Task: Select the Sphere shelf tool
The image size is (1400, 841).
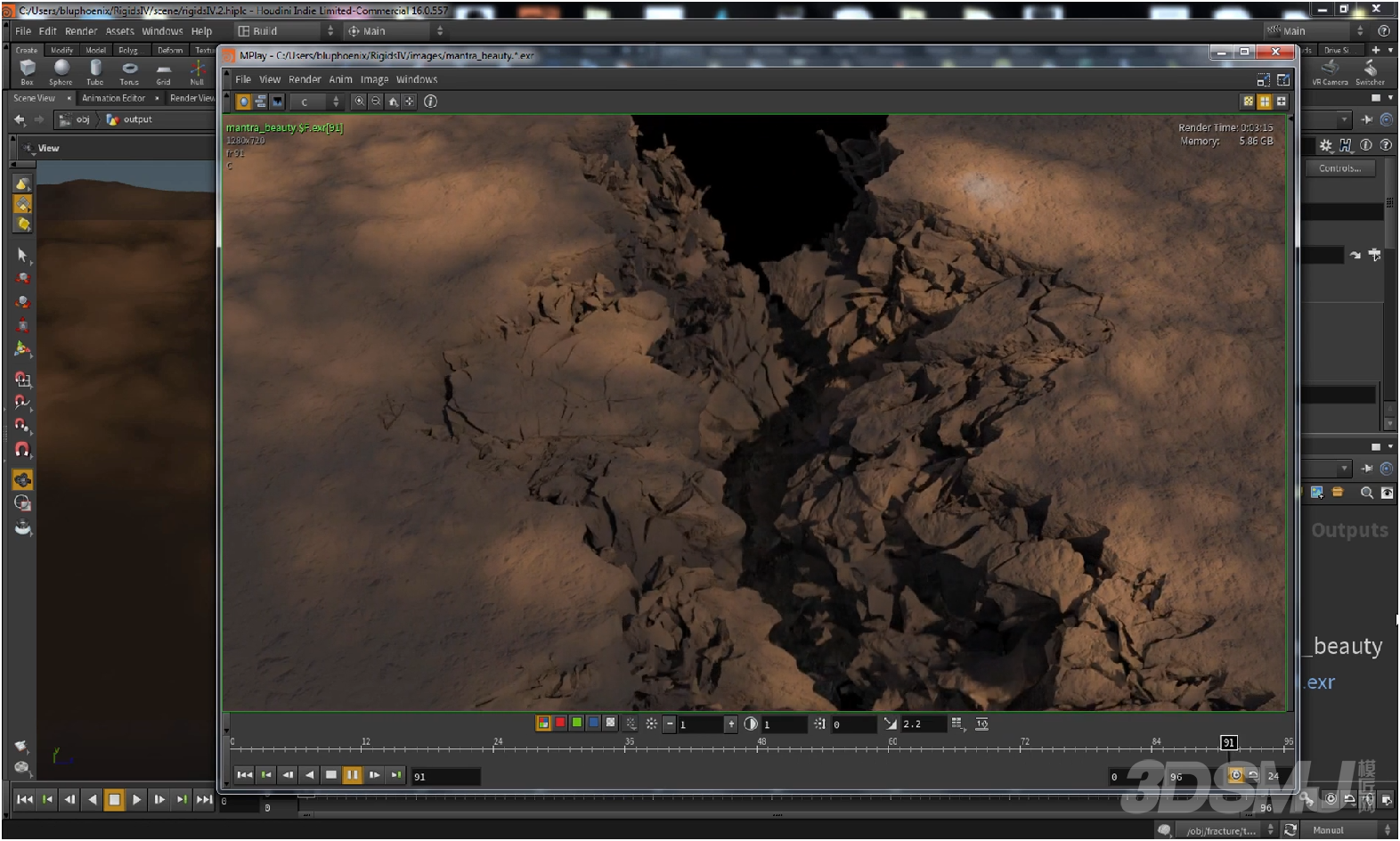Action: pyautogui.click(x=61, y=71)
